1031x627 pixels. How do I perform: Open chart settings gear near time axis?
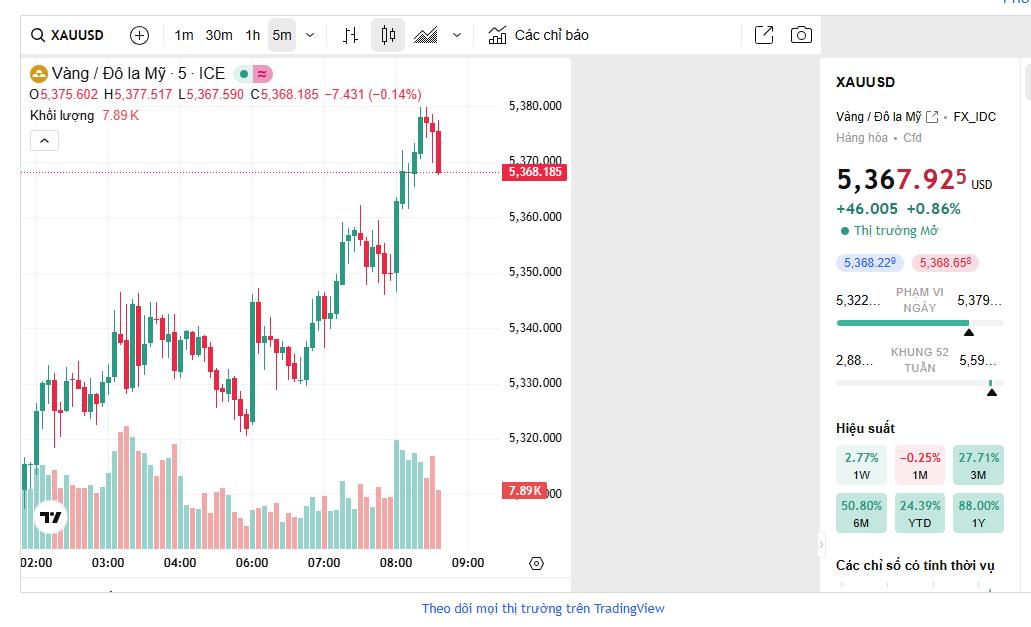pos(536,563)
